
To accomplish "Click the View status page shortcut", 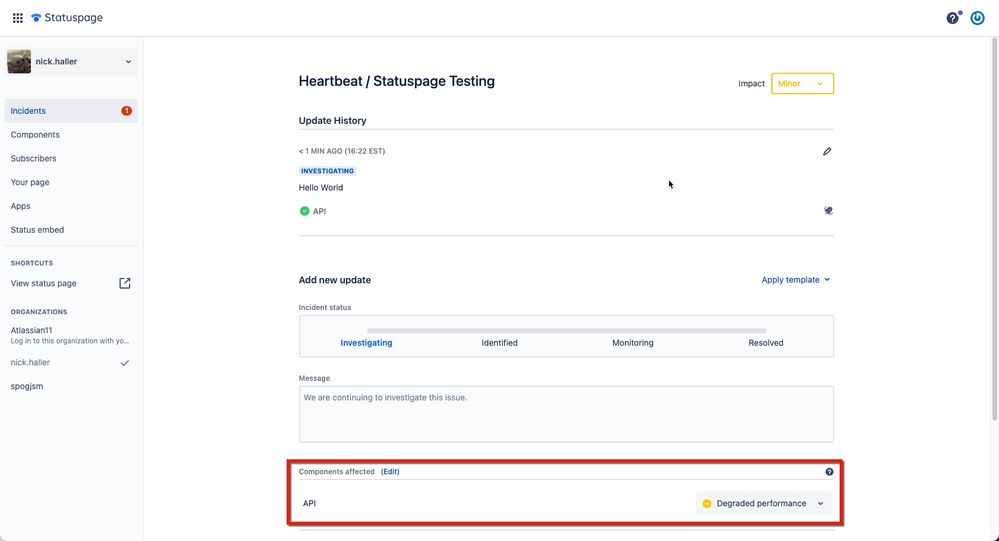I will point(43,283).
